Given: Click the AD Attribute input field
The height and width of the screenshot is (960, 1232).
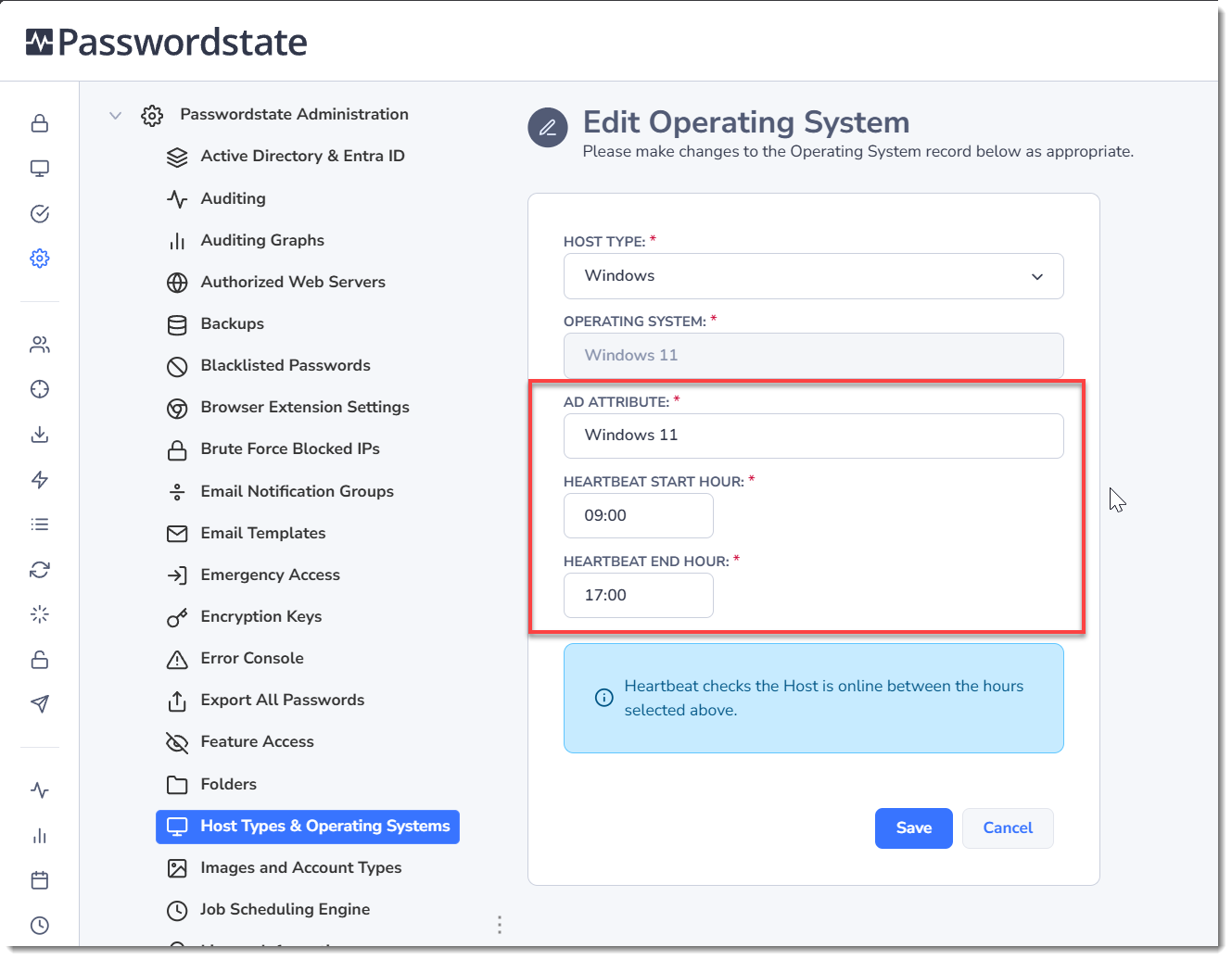Looking at the screenshot, I should click(x=814, y=436).
